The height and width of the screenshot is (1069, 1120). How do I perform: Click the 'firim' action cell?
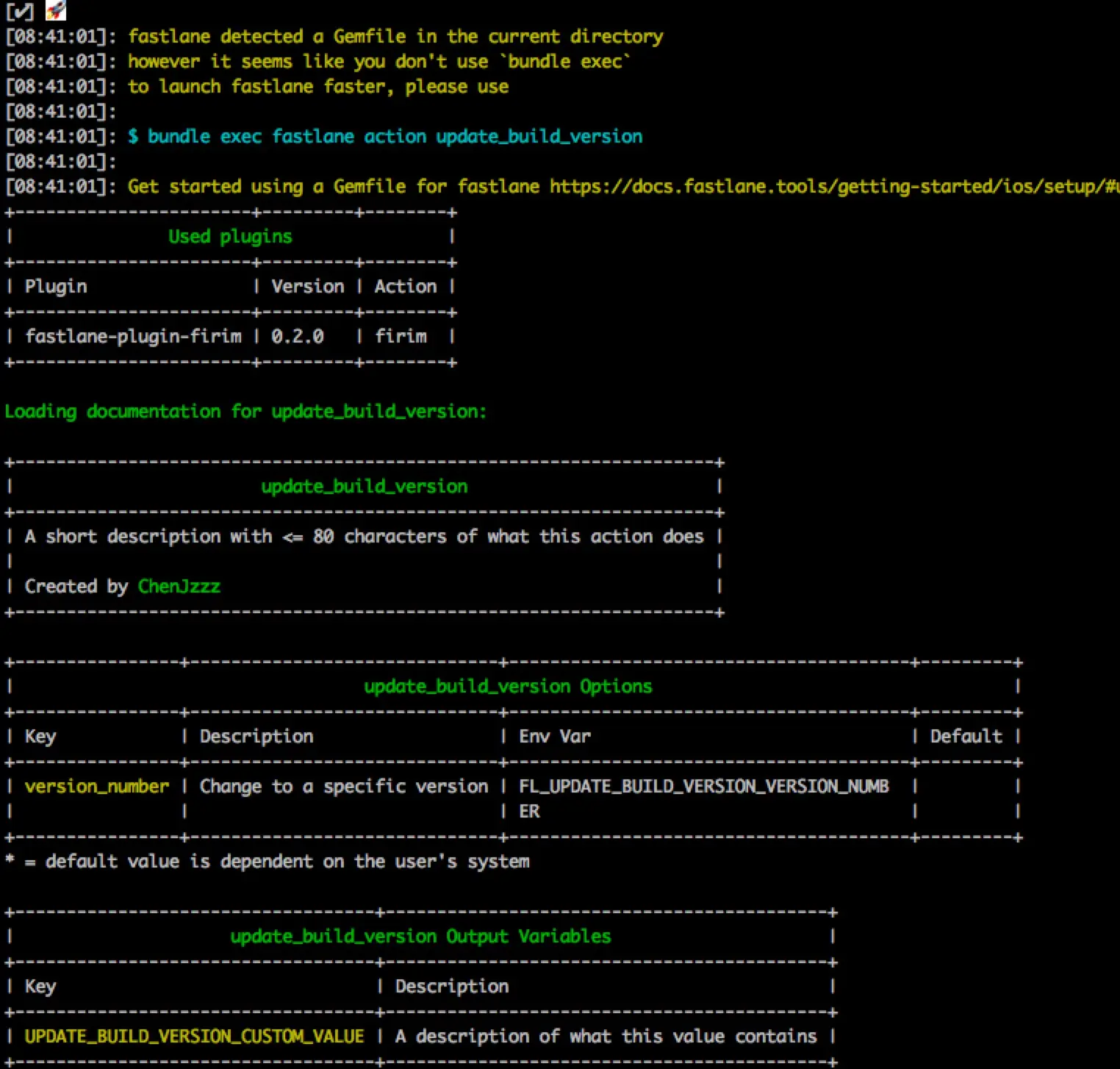point(401,337)
